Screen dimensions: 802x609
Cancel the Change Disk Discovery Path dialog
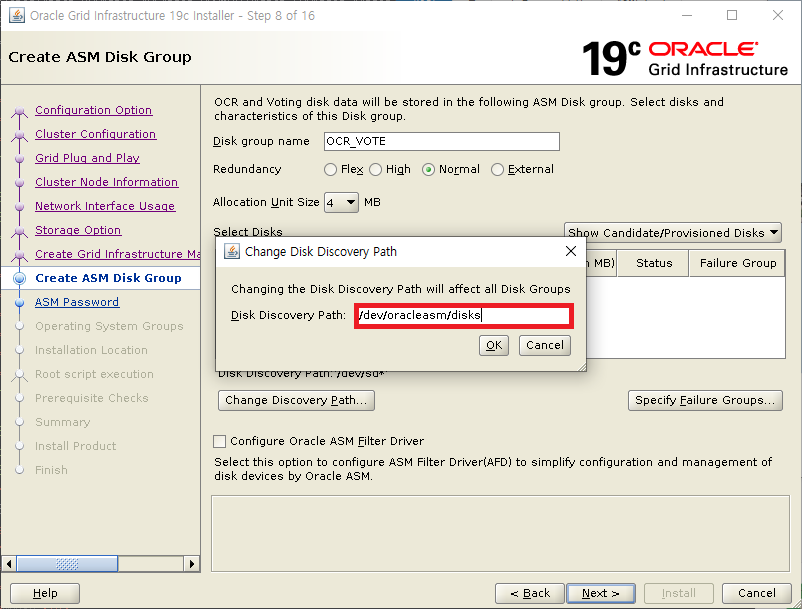[x=545, y=345]
